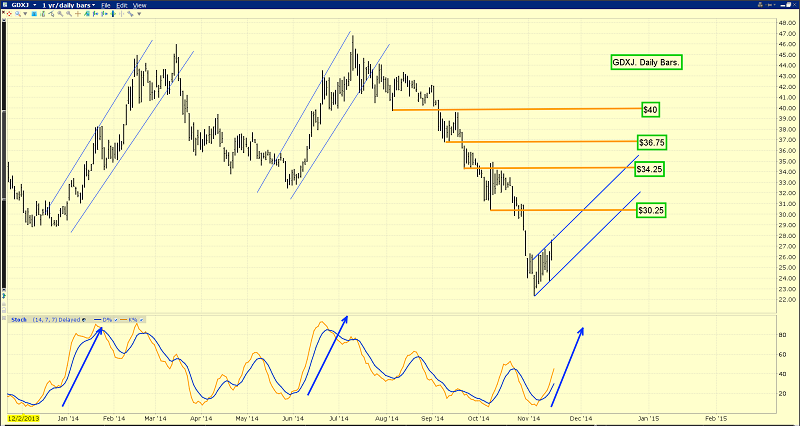The width and height of the screenshot is (800, 426).
Task: Select the trendline drawing tool icon
Action: coord(52,14)
